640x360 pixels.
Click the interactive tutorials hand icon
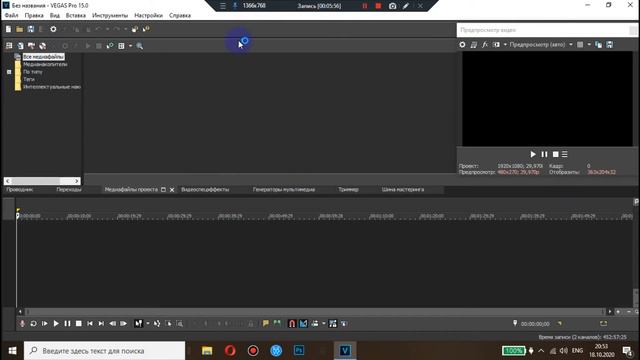click(x=135, y=29)
